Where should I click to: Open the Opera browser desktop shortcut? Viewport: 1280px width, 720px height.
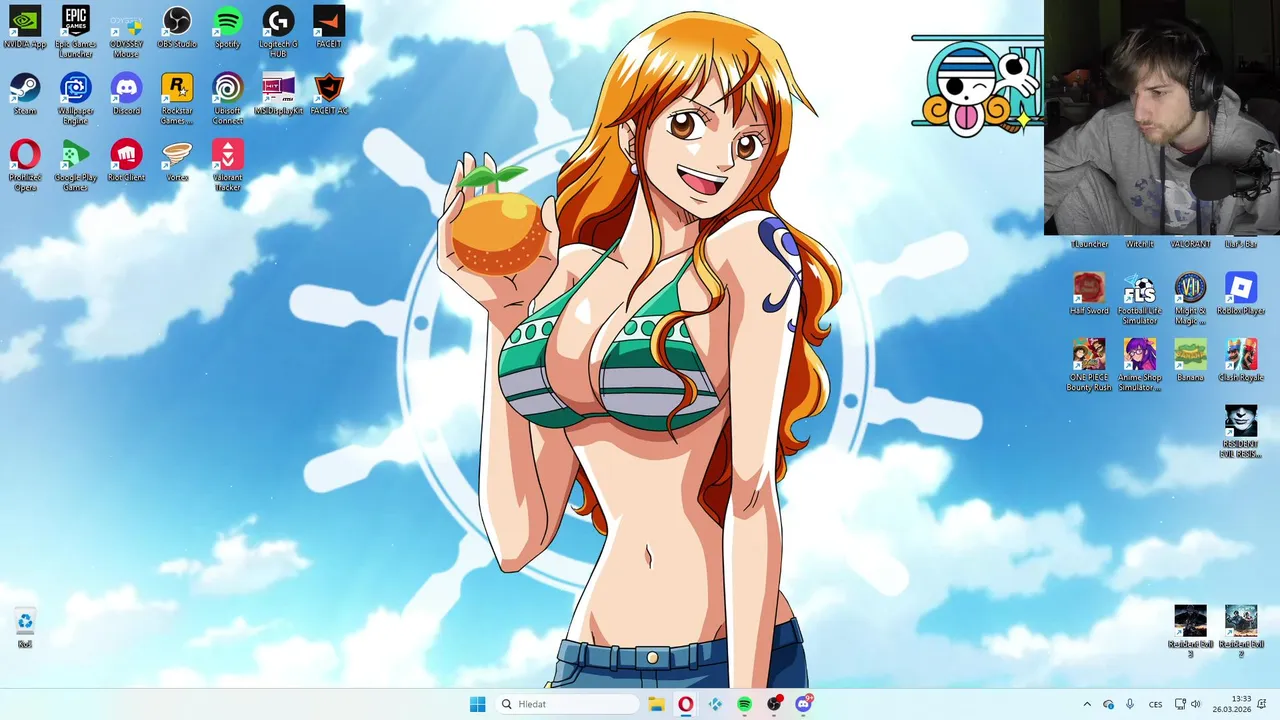pyautogui.click(x=25, y=165)
